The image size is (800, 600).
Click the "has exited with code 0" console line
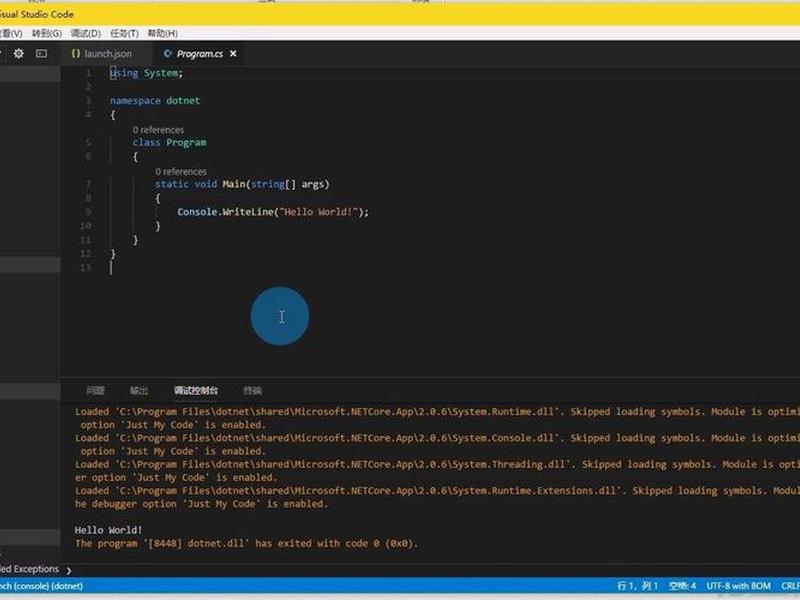point(246,543)
